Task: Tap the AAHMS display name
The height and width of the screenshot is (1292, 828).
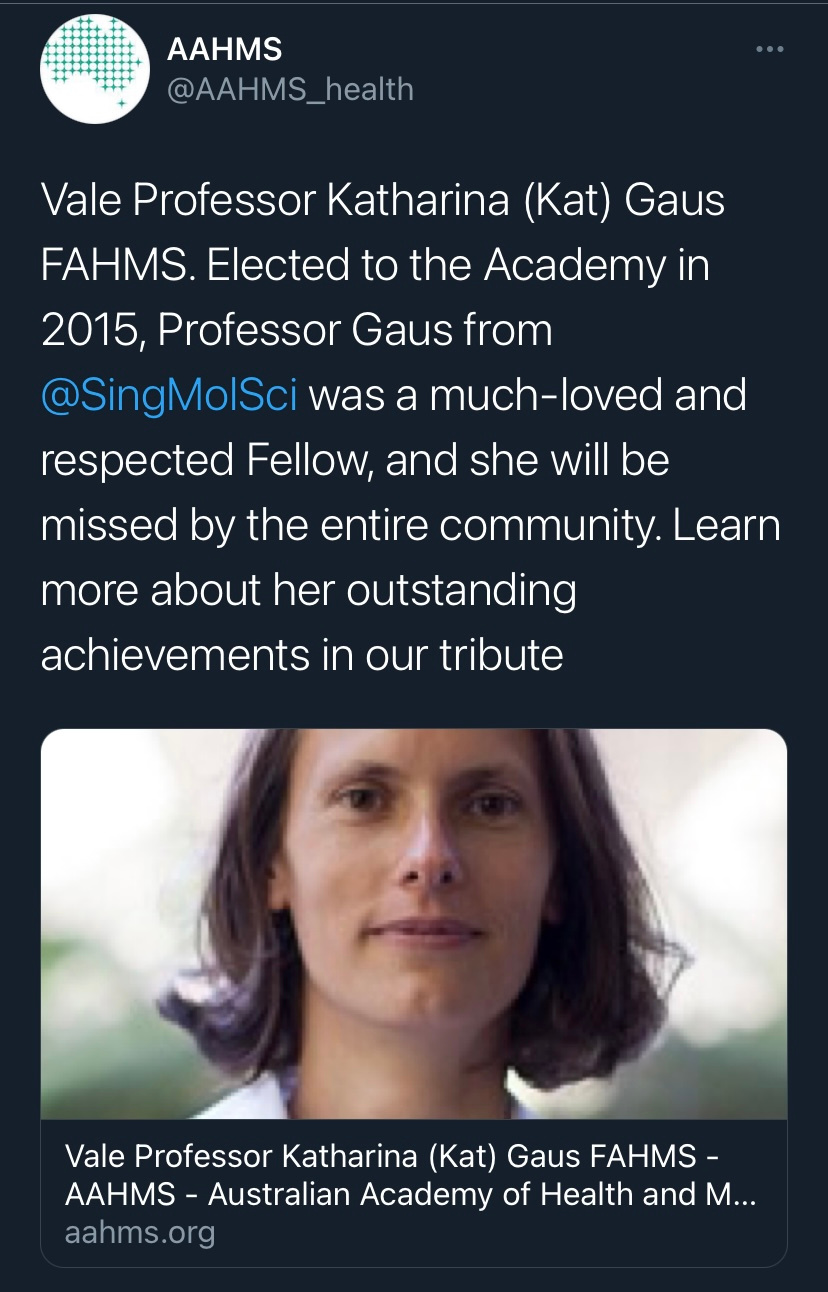Action: [224, 48]
